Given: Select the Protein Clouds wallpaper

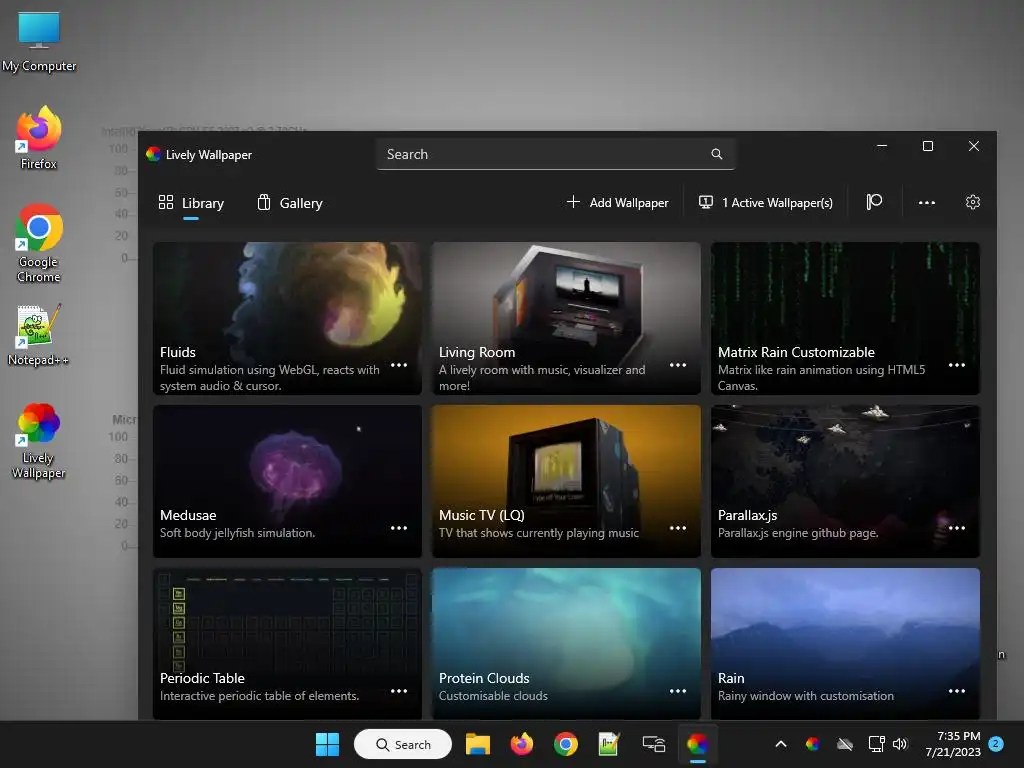Looking at the screenshot, I should pos(566,644).
